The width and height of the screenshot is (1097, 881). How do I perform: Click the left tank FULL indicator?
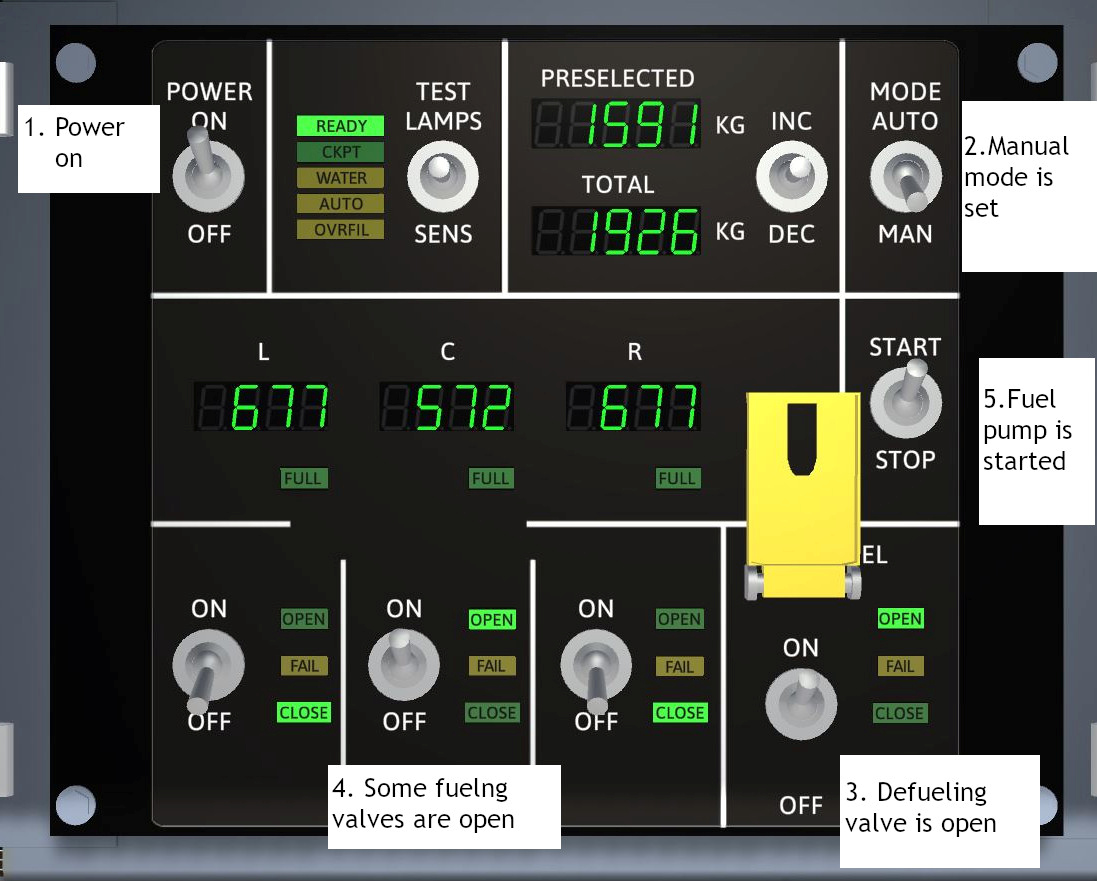click(x=303, y=478)
